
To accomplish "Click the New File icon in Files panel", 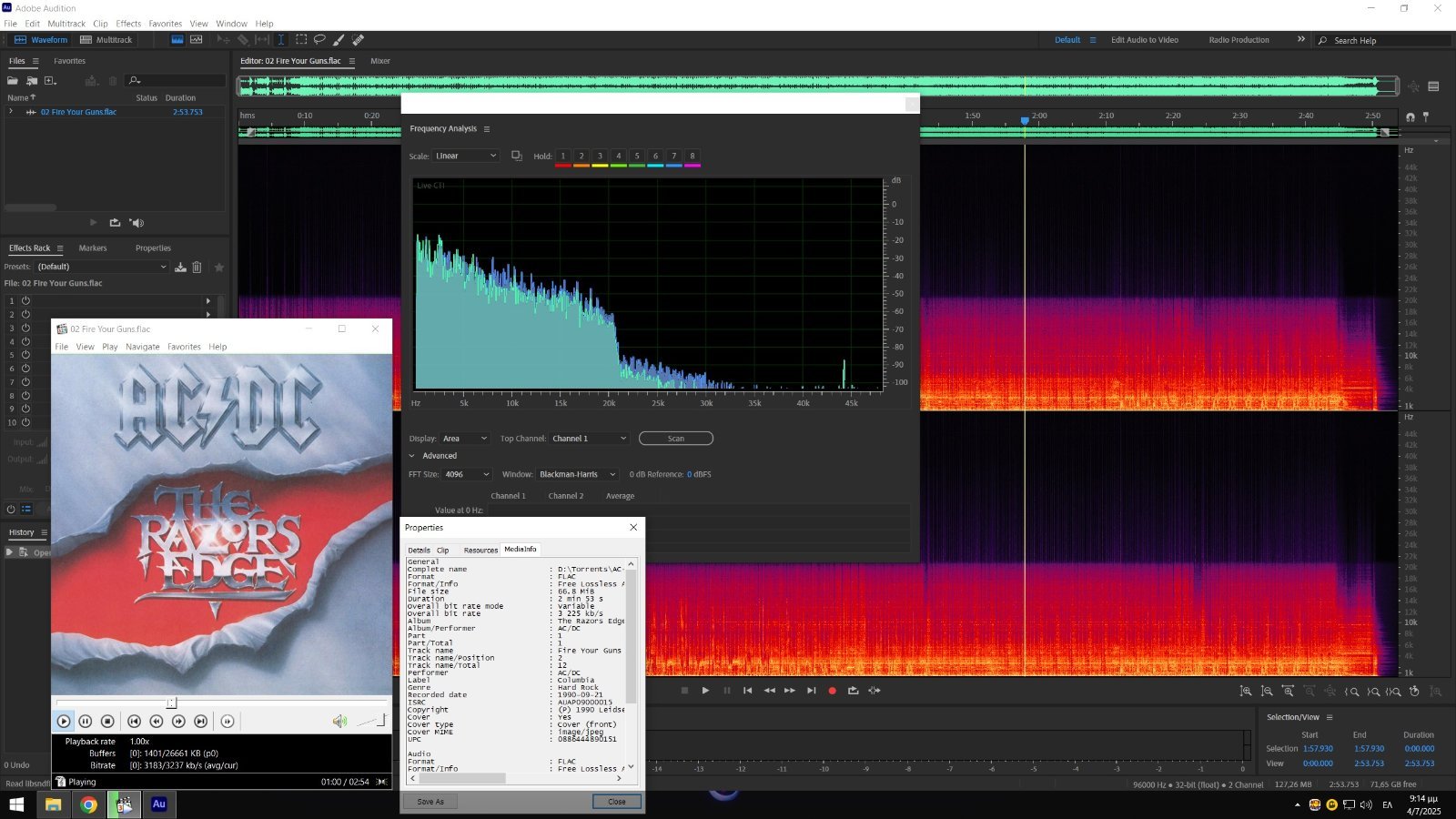I will (50, 81).
